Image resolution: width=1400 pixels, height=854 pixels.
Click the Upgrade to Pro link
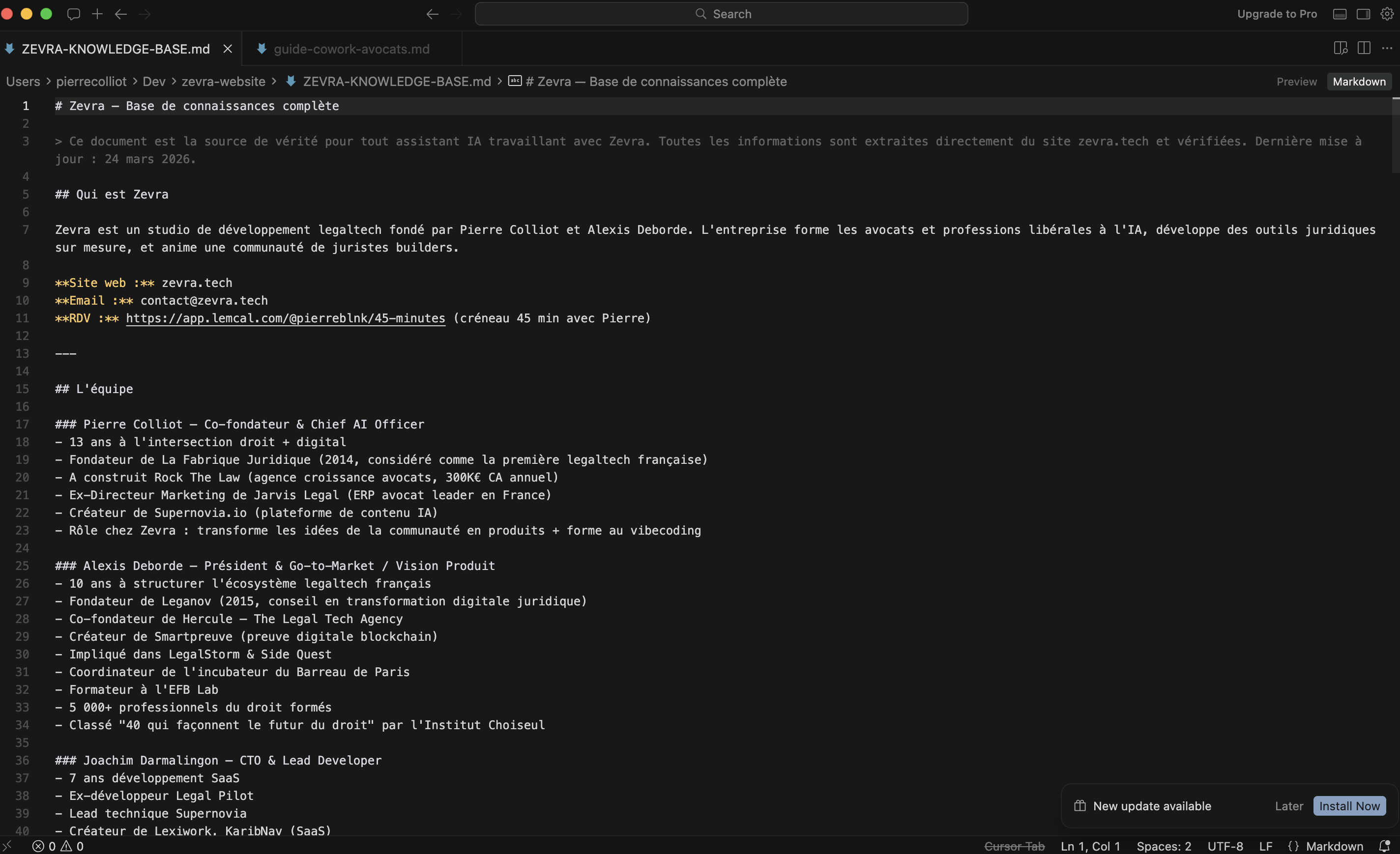click(1277, 14)
